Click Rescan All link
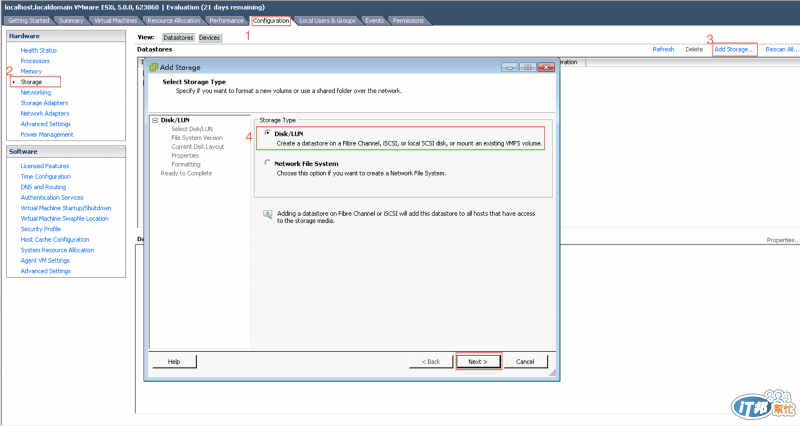Viewport: 800px width, 426px height. pyautogui.click(x=782, y=49)
